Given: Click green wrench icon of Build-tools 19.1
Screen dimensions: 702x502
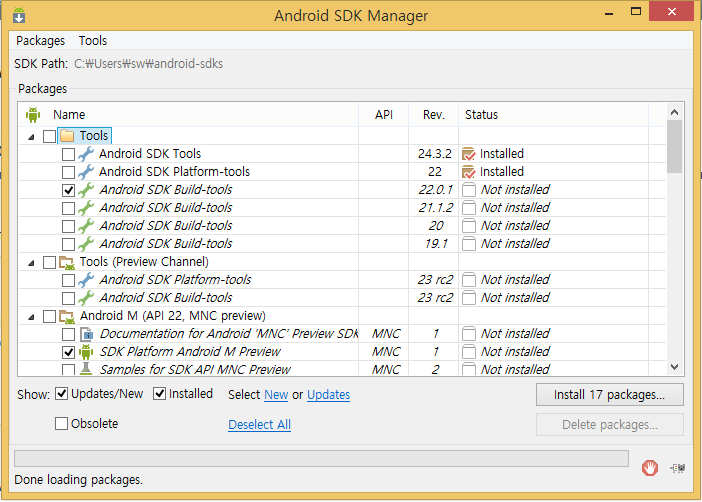Looking at the screenshot, I should pyautogui.click(x=86, y=244).
